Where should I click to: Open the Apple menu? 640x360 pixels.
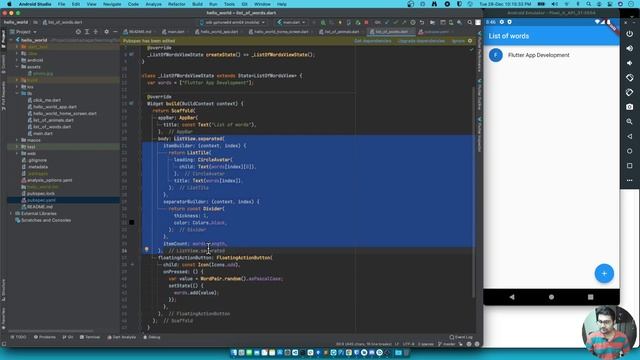tap(9, 4)
